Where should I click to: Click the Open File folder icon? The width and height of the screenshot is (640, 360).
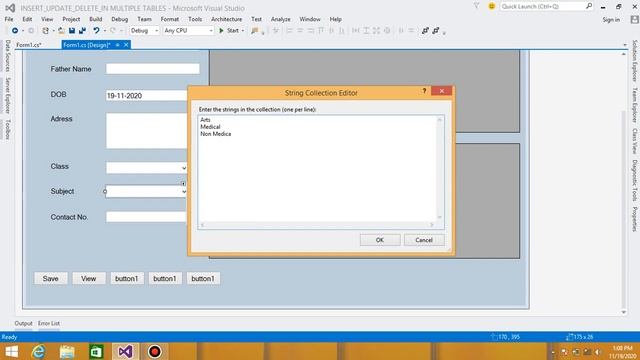click(61, 31)
